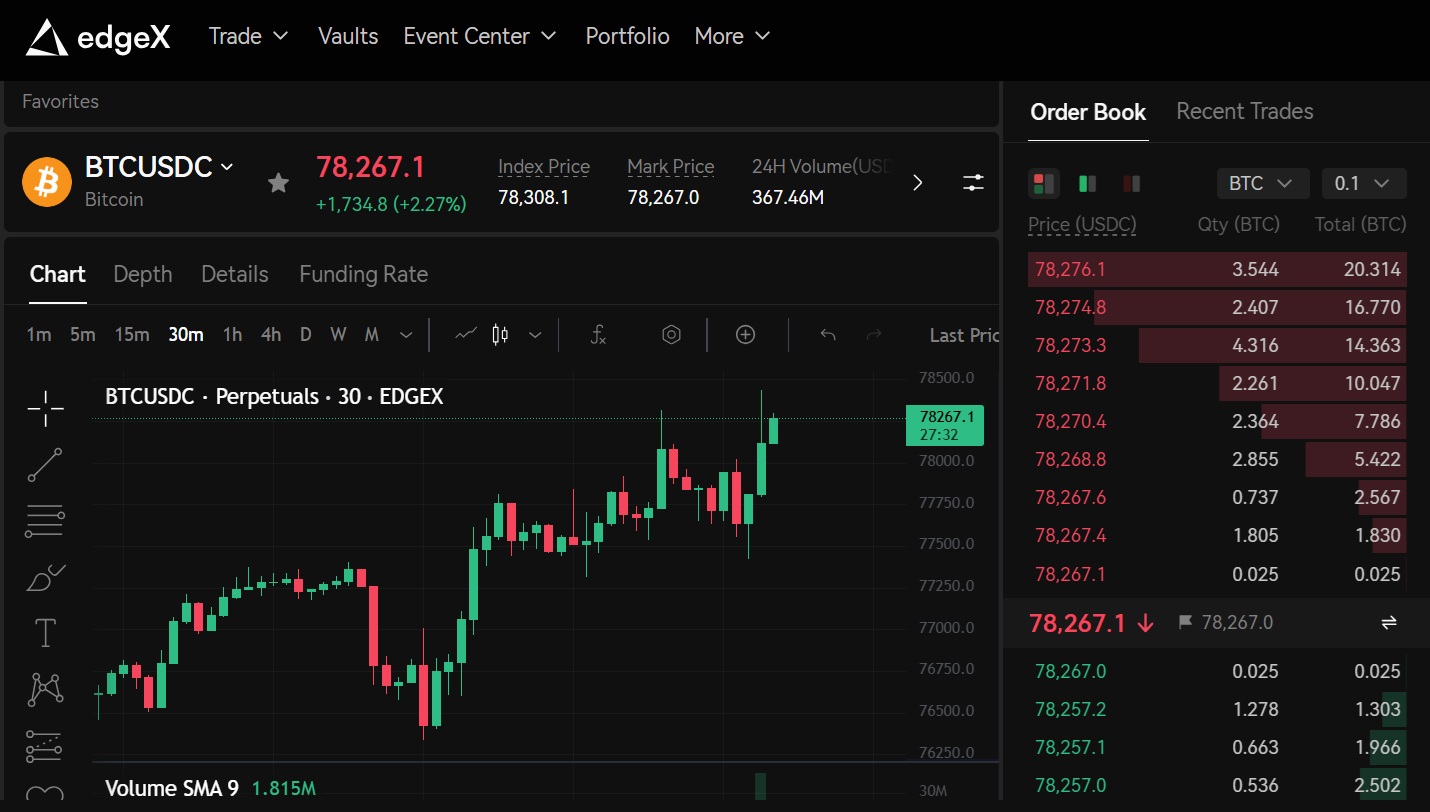The width and height of the screenshot is (1430, 812).
Task: Go to Vaults page
Action: click(348, 36)
